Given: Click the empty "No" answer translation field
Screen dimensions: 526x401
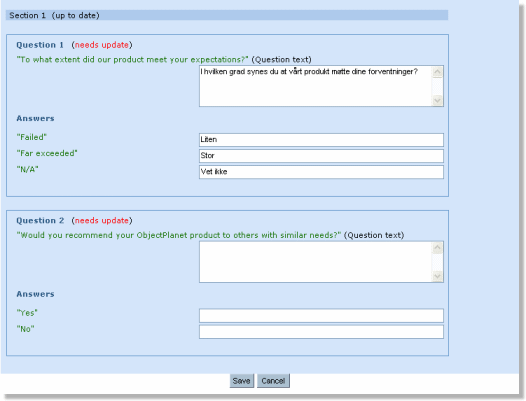Looking at the screenshot, I should click(x=321, y=332).
